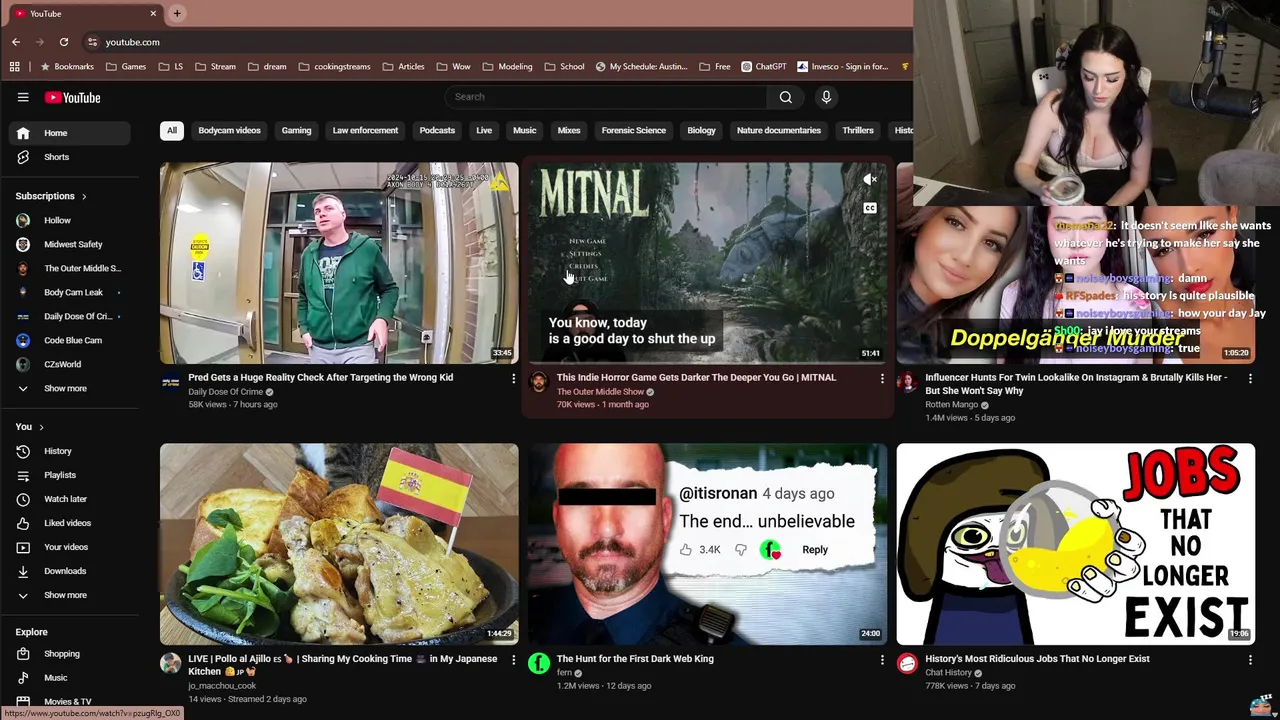Click Daily Dose Of Crime channel avatar
Screen dimensions: 1280x720
coord(171,382)
